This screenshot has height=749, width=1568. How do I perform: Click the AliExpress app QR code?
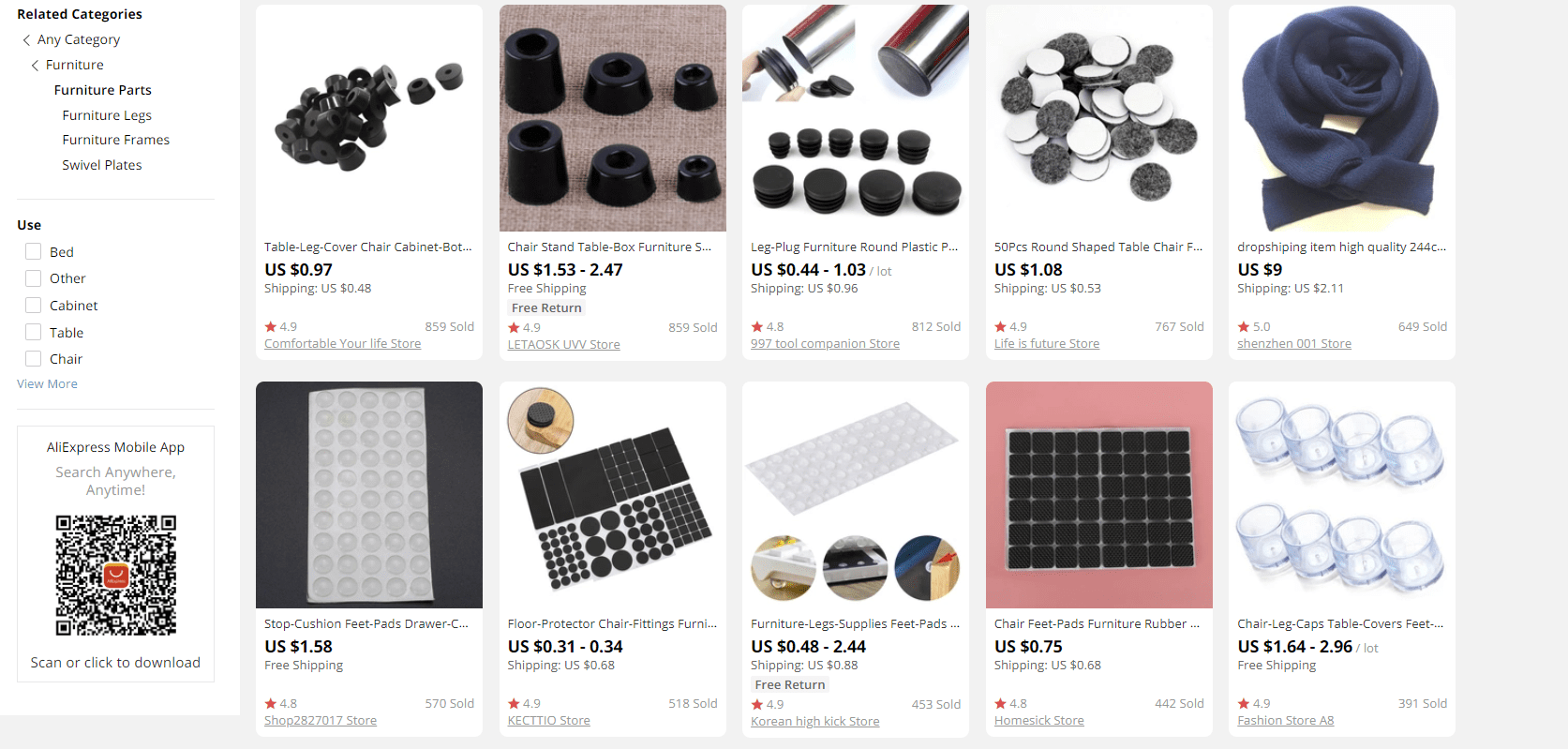pos(116,576)
